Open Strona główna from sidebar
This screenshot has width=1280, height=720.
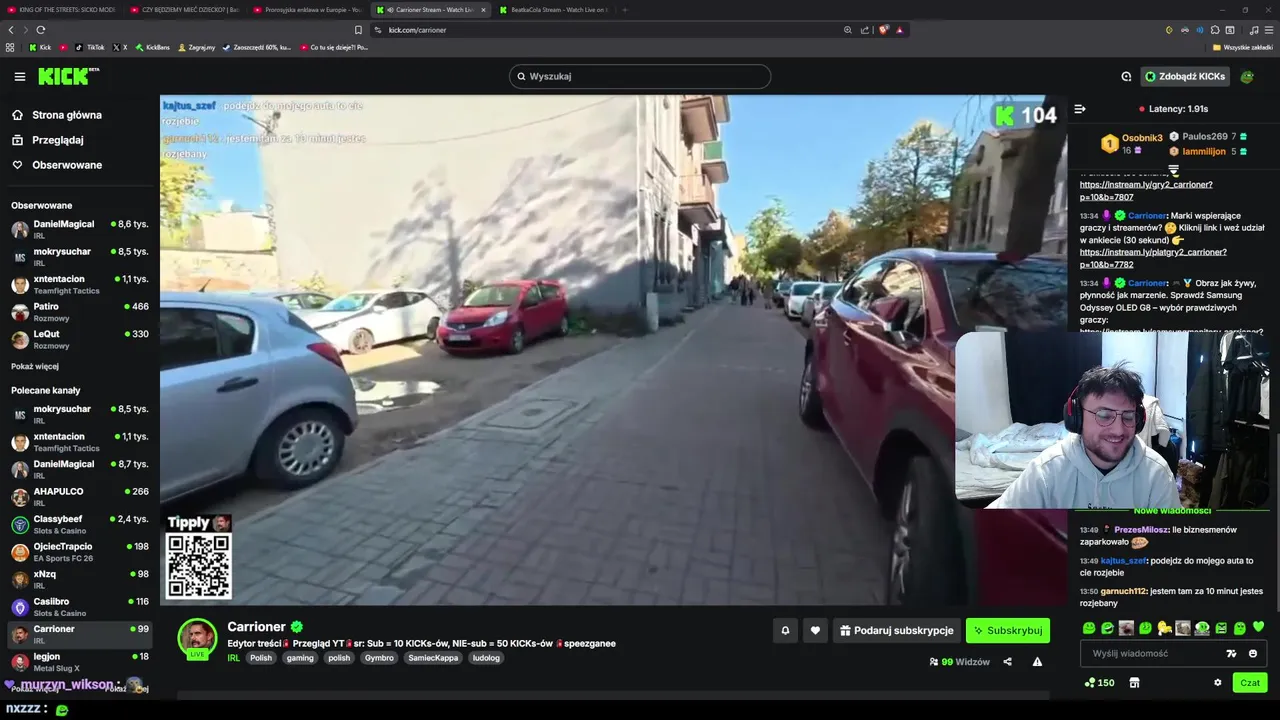66,115
